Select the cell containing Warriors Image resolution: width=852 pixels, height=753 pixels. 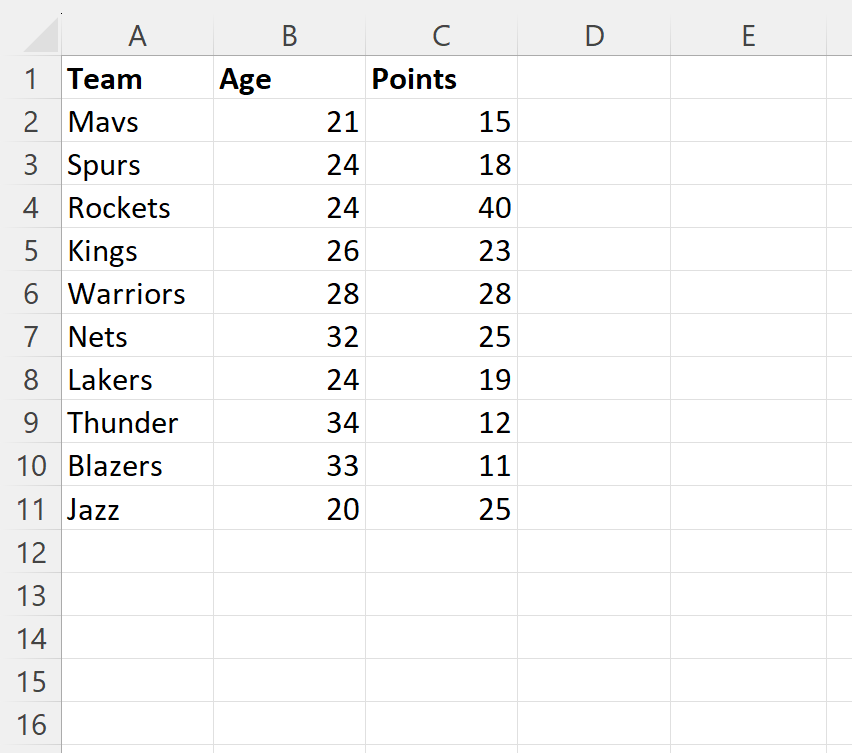pos(137,293)
